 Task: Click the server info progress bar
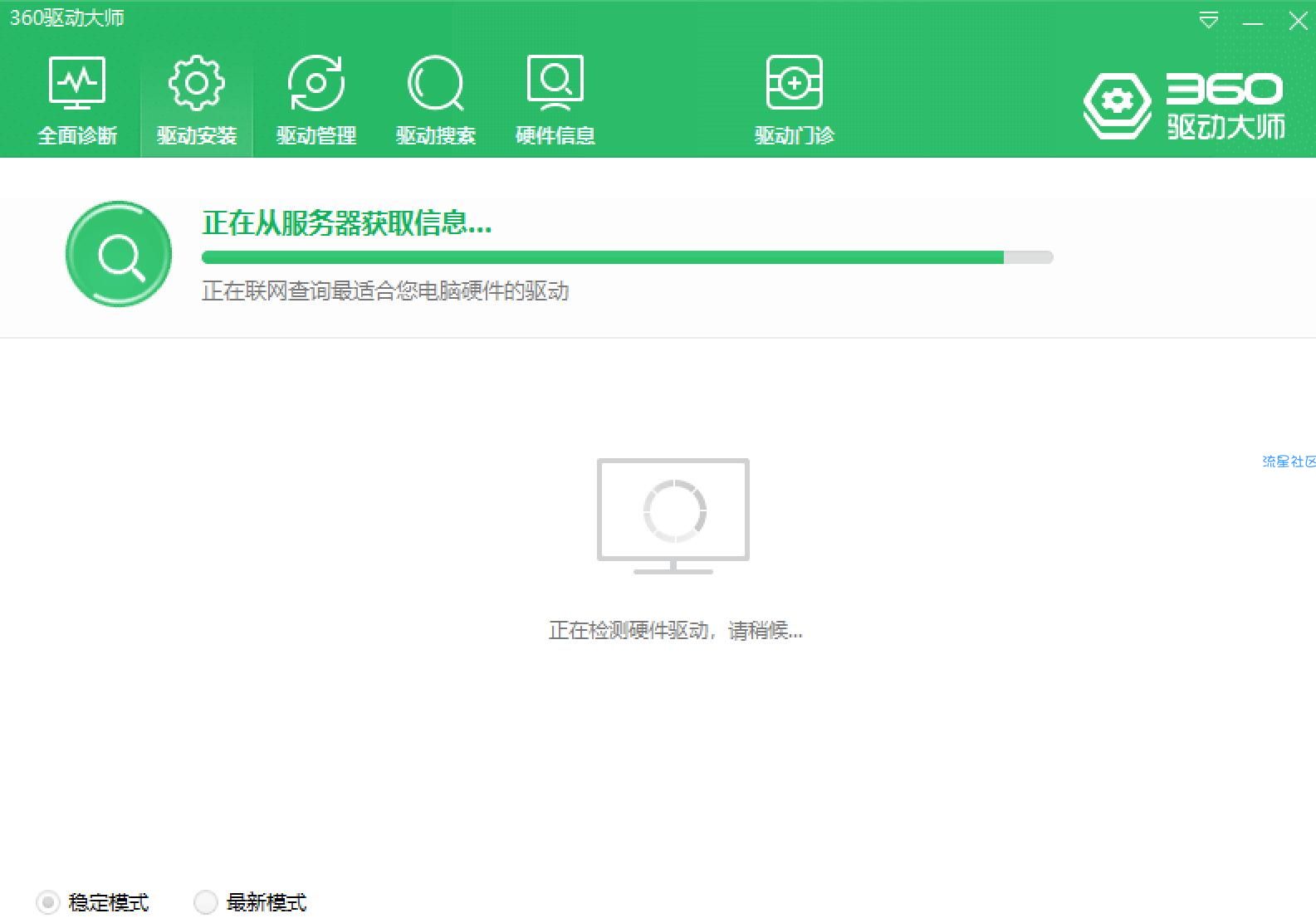tap(628, 257)
